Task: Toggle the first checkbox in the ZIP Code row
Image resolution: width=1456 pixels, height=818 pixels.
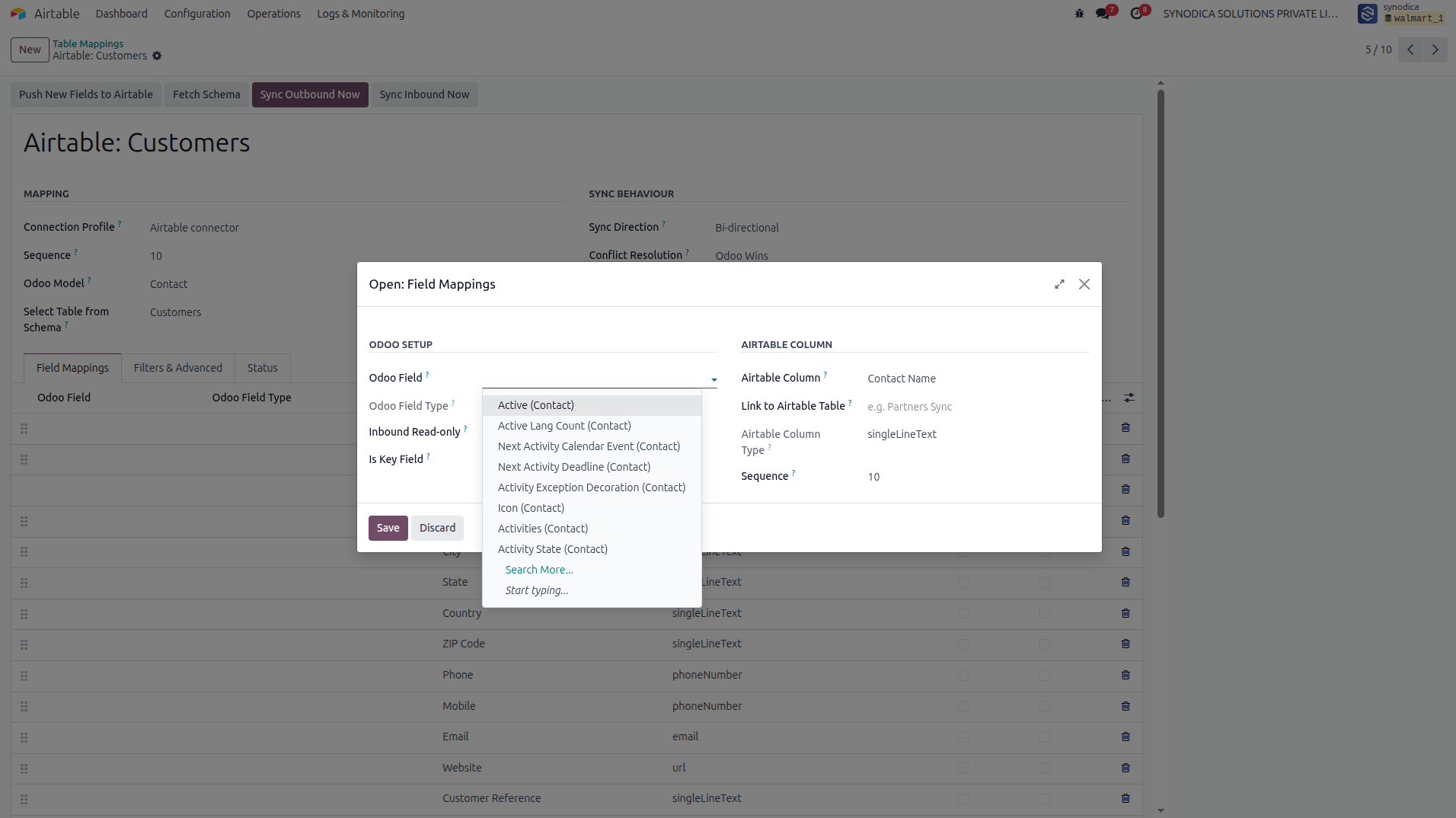Action: tap(963, 644)
